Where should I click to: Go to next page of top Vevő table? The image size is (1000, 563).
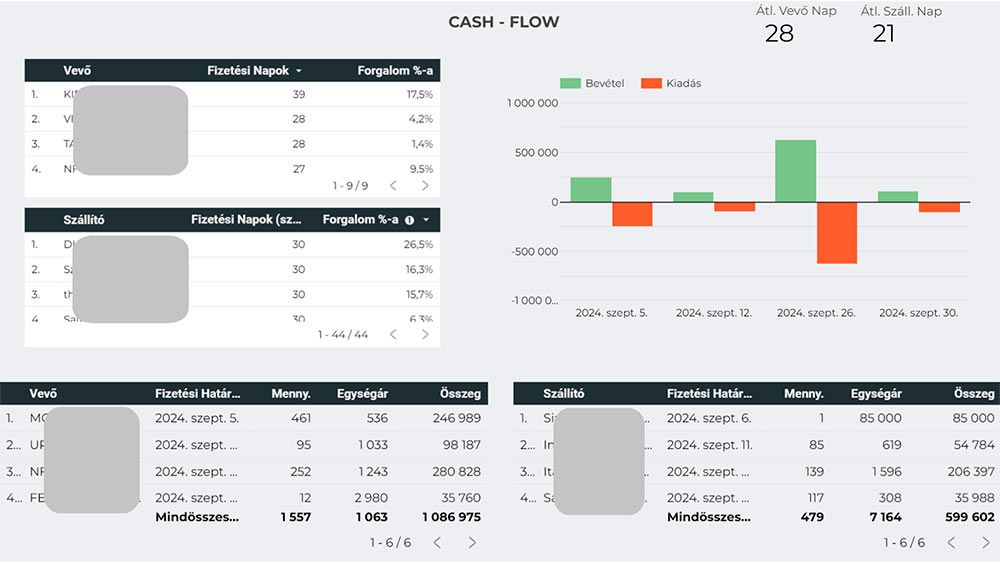[425, 186]
